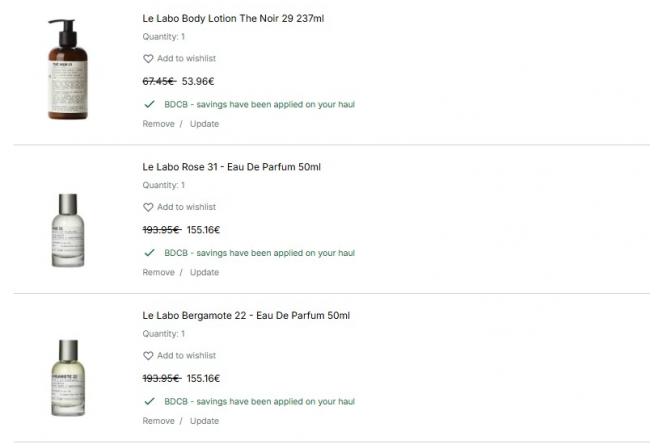Update Le Labo Body Lotion quantity

[204, 124]
